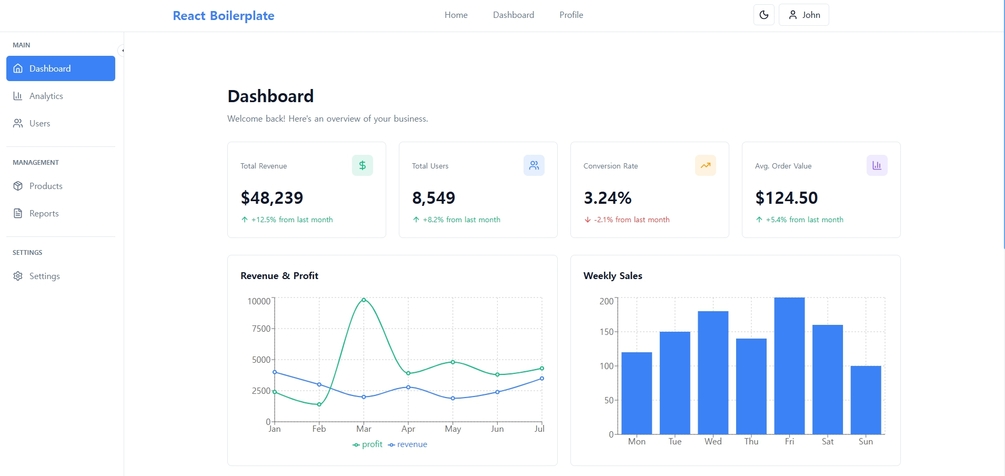
Task: Click the Conversion Rate card label
Action: [x=611, y=166]
